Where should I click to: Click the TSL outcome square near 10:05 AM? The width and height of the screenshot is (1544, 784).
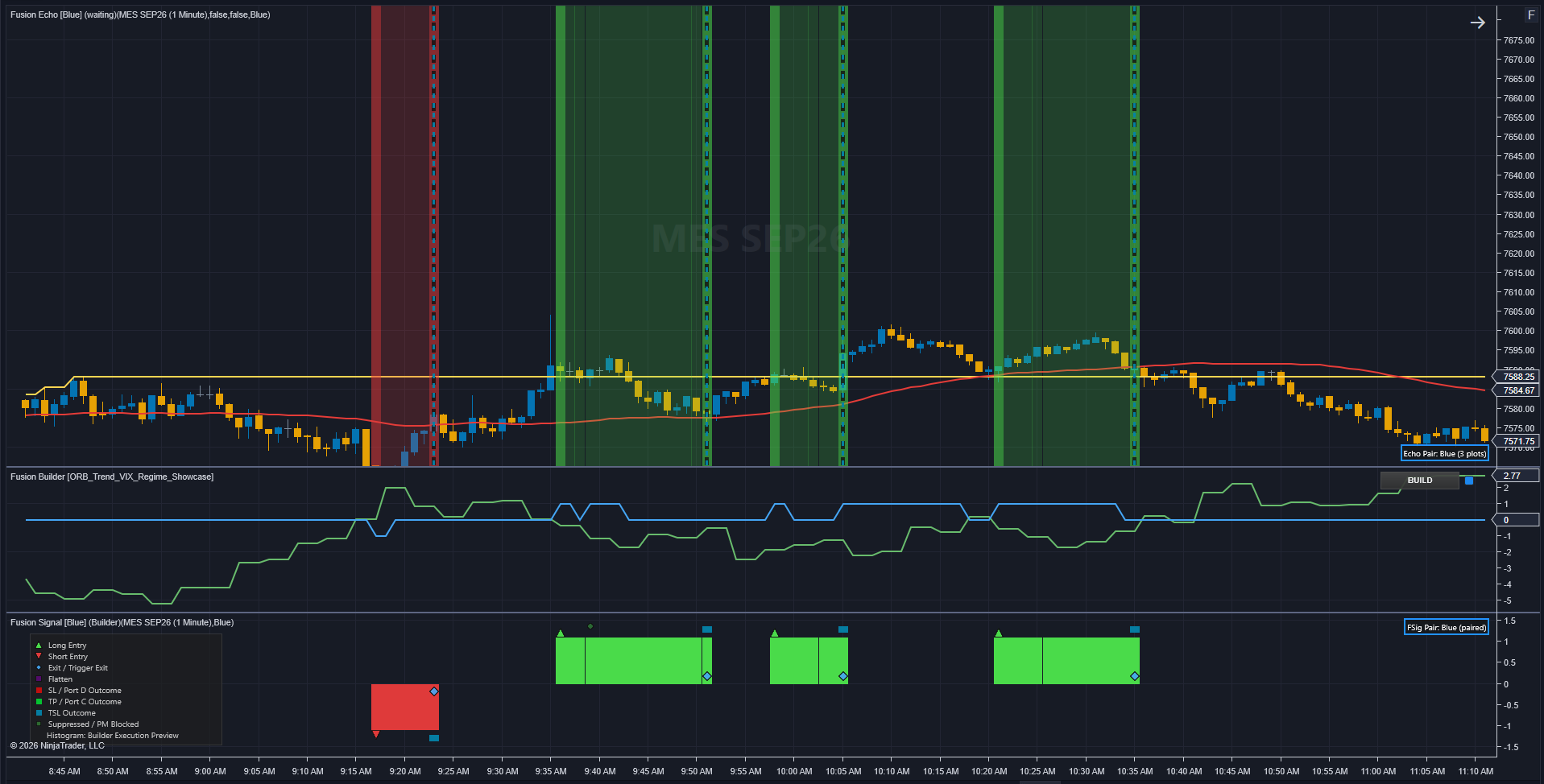coord(843,629)
